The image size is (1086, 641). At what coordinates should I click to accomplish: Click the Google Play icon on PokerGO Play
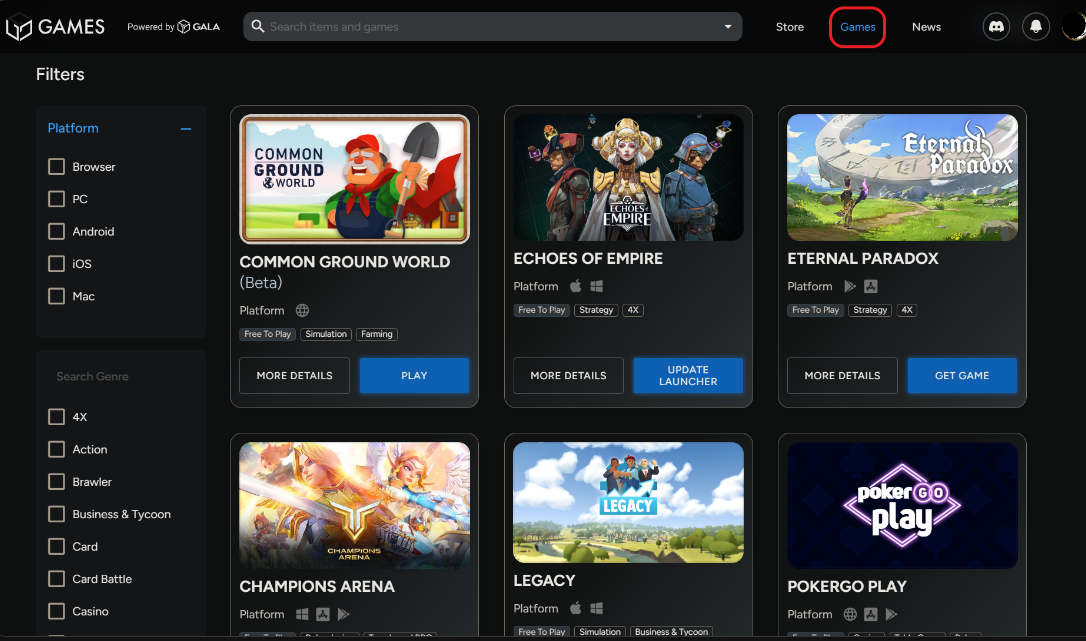point(891,614)
